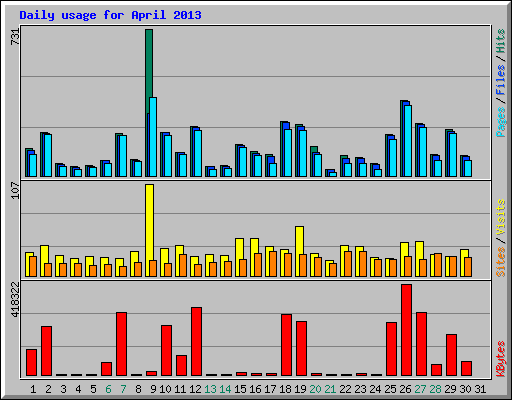Click day label 9 on x-axis

click(x=153, y=389)
